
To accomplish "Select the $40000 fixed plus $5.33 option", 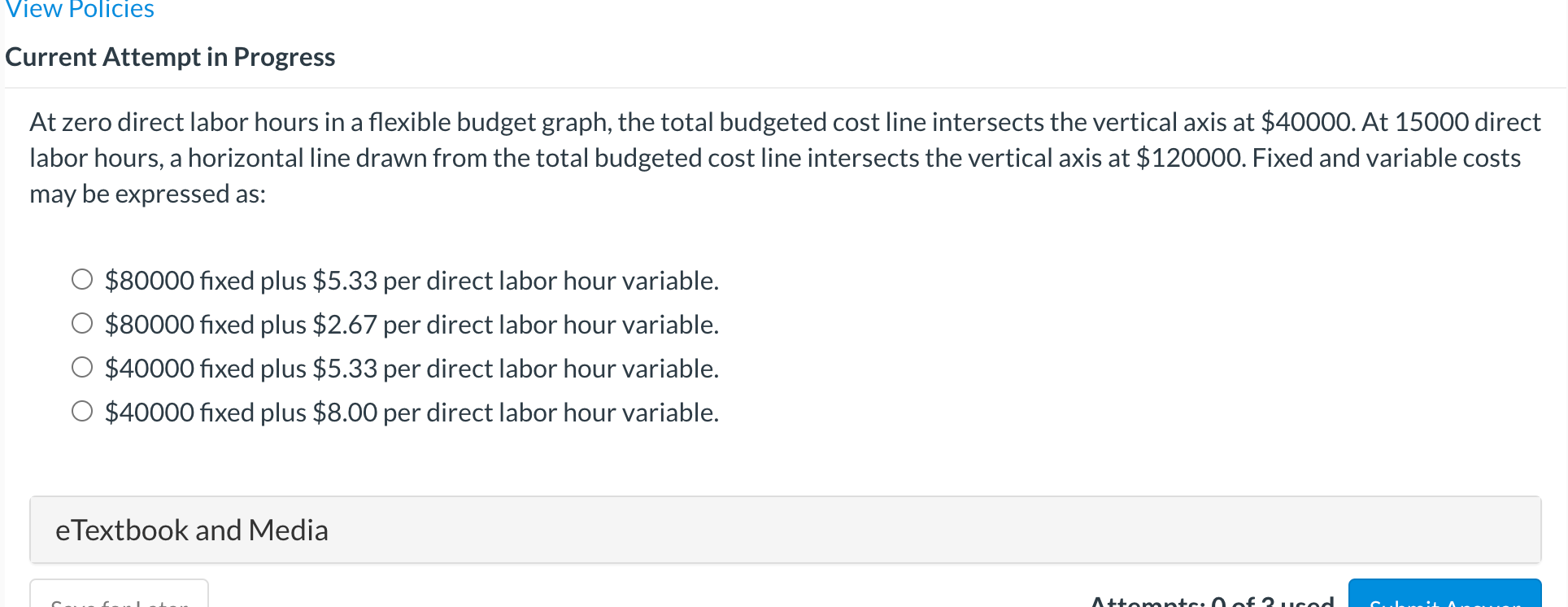I will coord(81,366).
